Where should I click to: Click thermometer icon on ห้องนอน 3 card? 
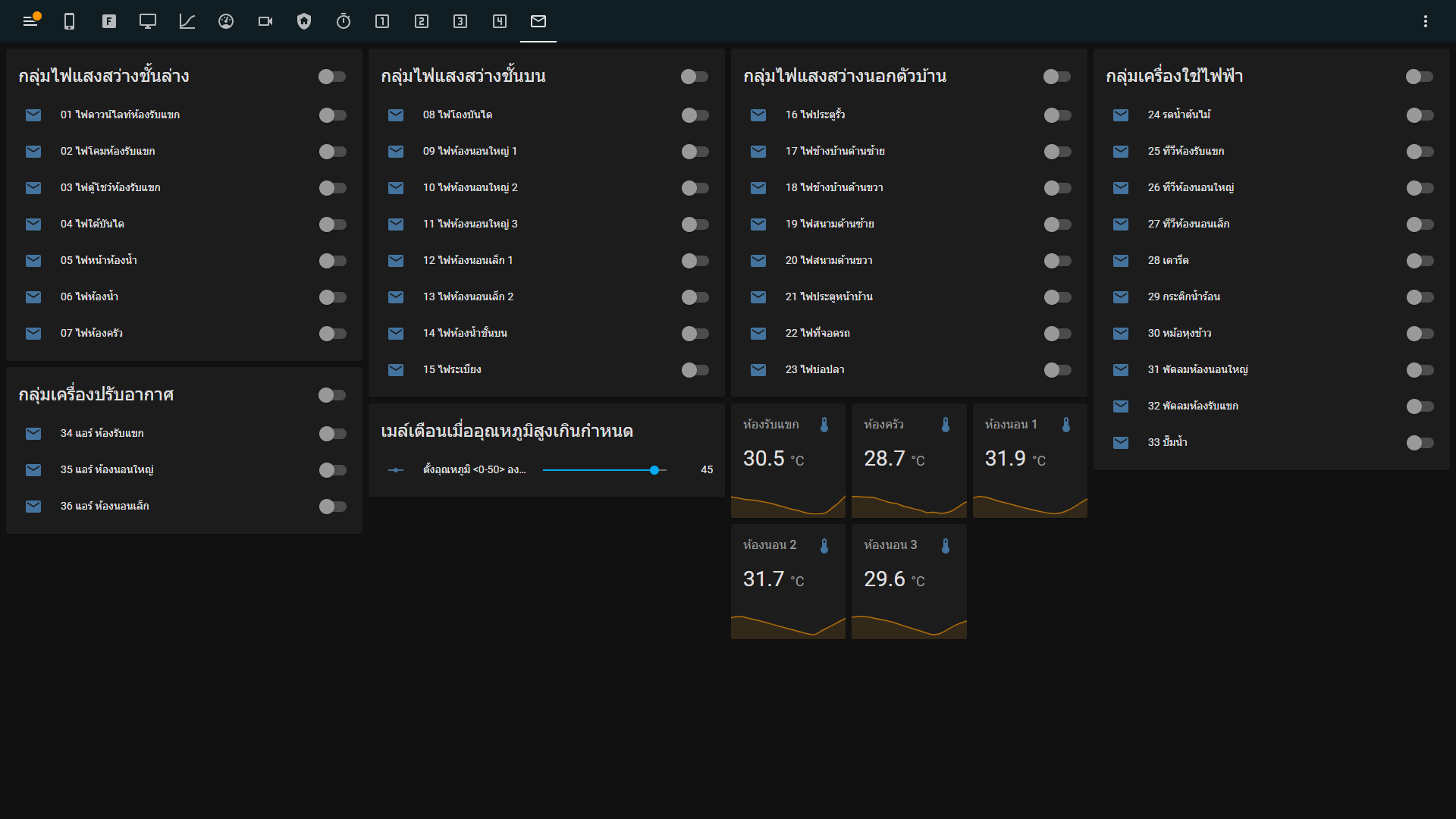pos(946,545)
